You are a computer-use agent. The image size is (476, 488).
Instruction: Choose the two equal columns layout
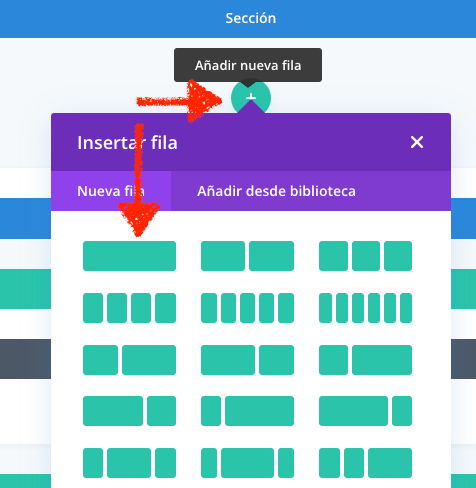point(247,256)
